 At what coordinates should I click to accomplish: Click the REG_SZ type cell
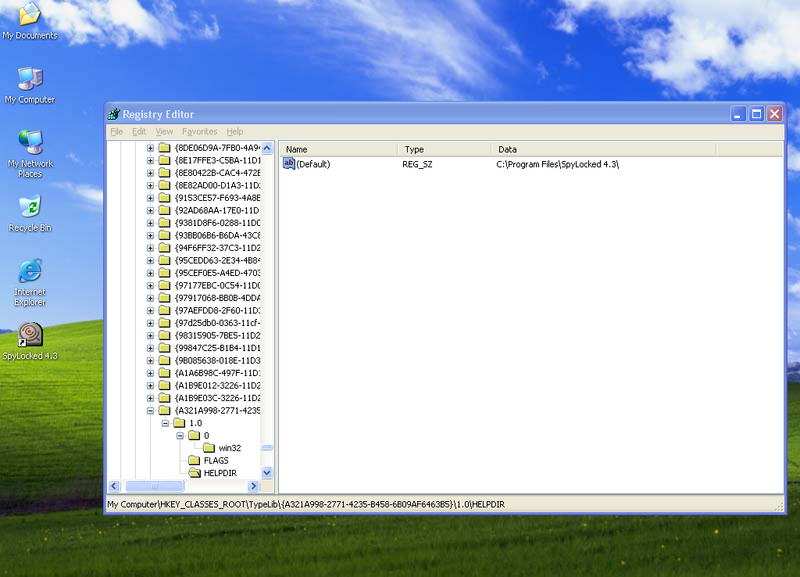coord(417,164)
